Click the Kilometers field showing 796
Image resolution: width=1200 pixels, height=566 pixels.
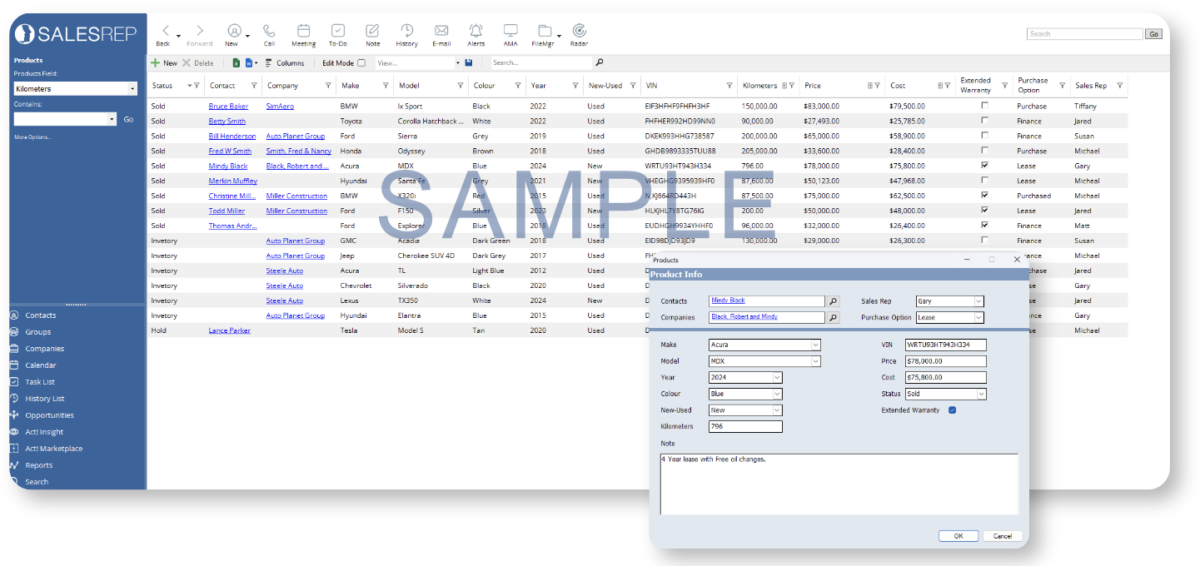[745, 427]
